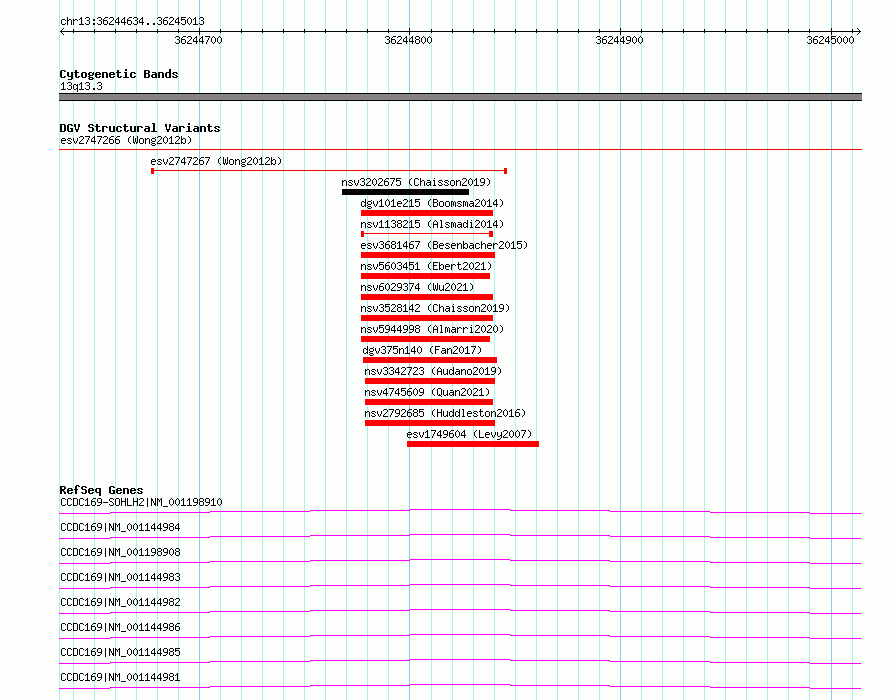Image resolution: width=890 pixels, height=700 pixels.
Task: Click the 36245000 ruler position label
Action: [x=830, y=40]
